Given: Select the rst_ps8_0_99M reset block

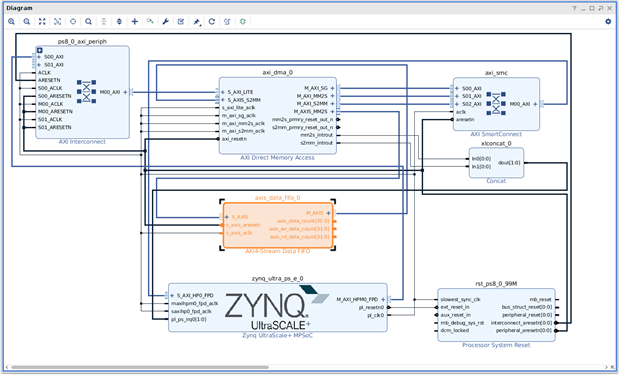Looking at the screenshot, I should point(496,315).
